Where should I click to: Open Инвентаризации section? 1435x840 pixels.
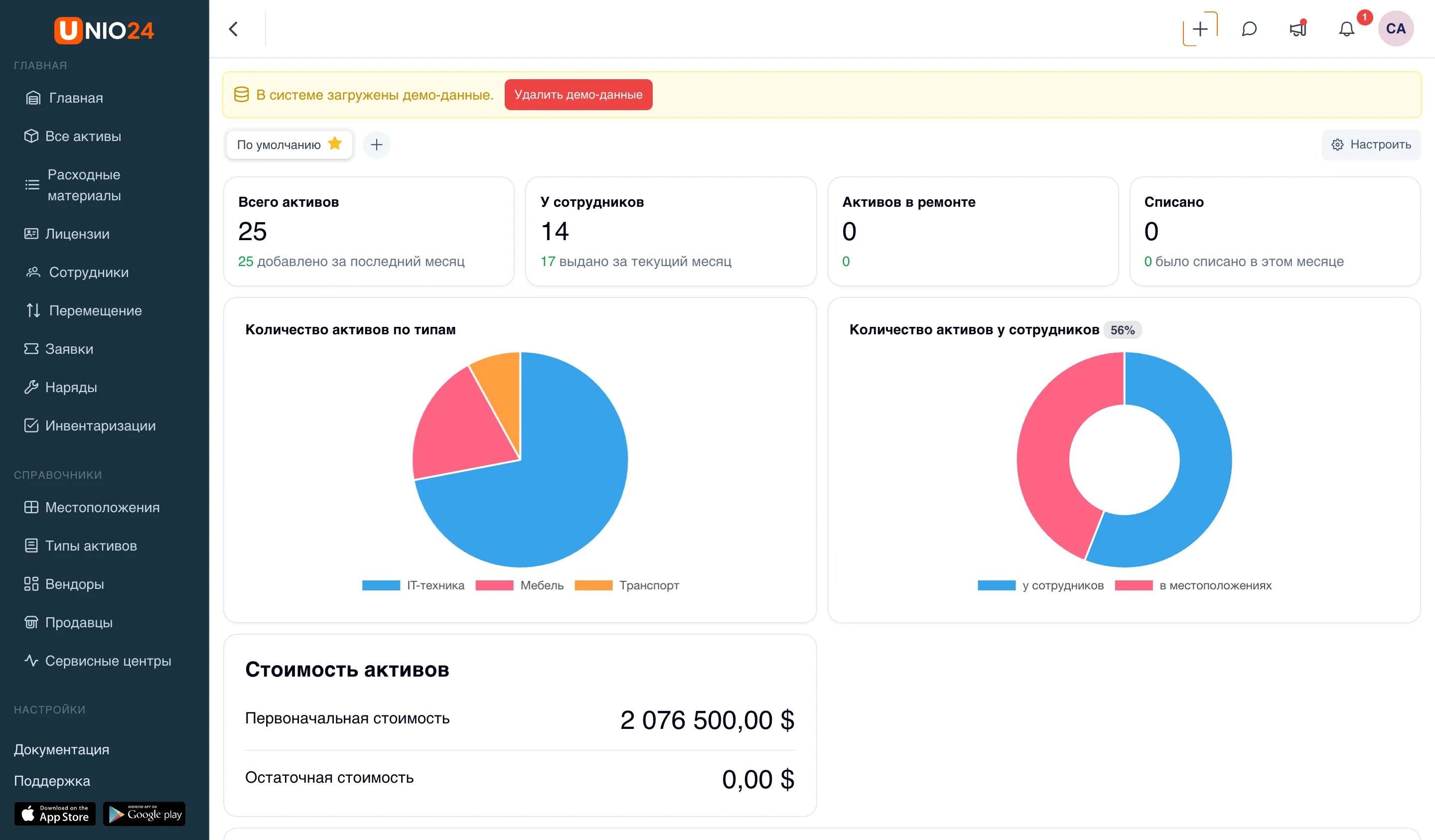click(x=100, y=425)
